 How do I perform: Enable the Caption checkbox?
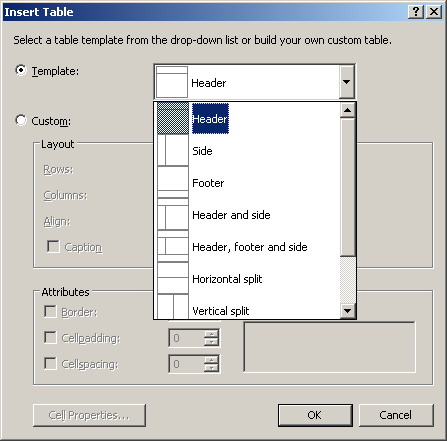tap(53, 247)
